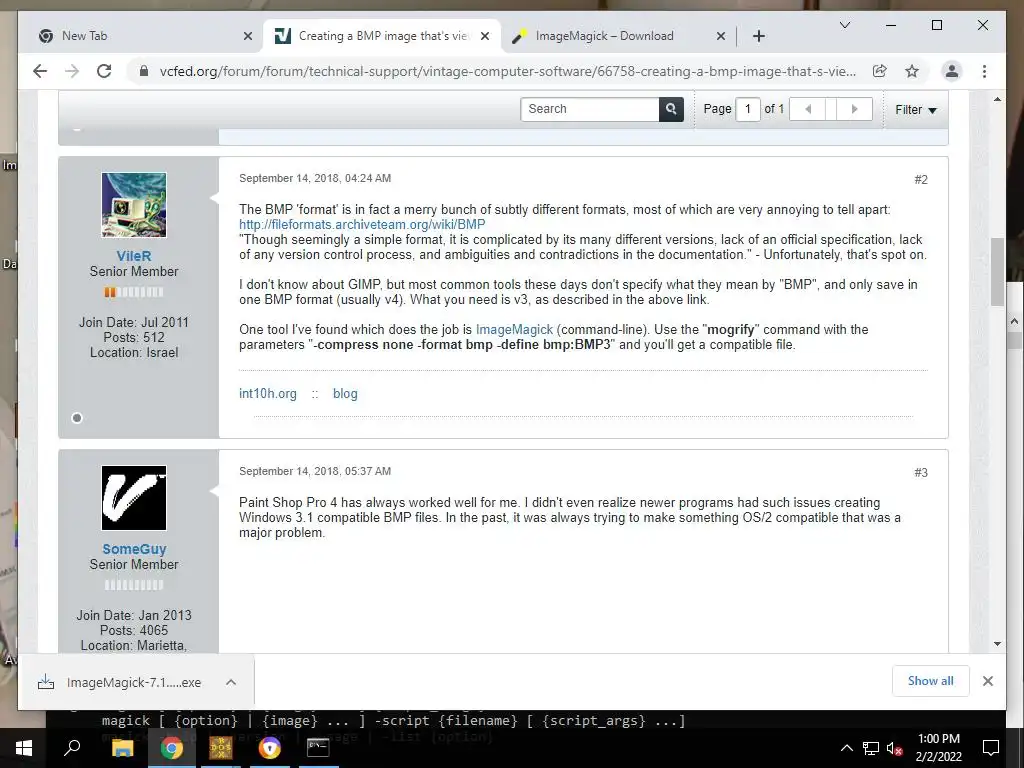Click the page vertical scrollbar thumb
This screenshot has width=1024, height=768.
(997, 271)
